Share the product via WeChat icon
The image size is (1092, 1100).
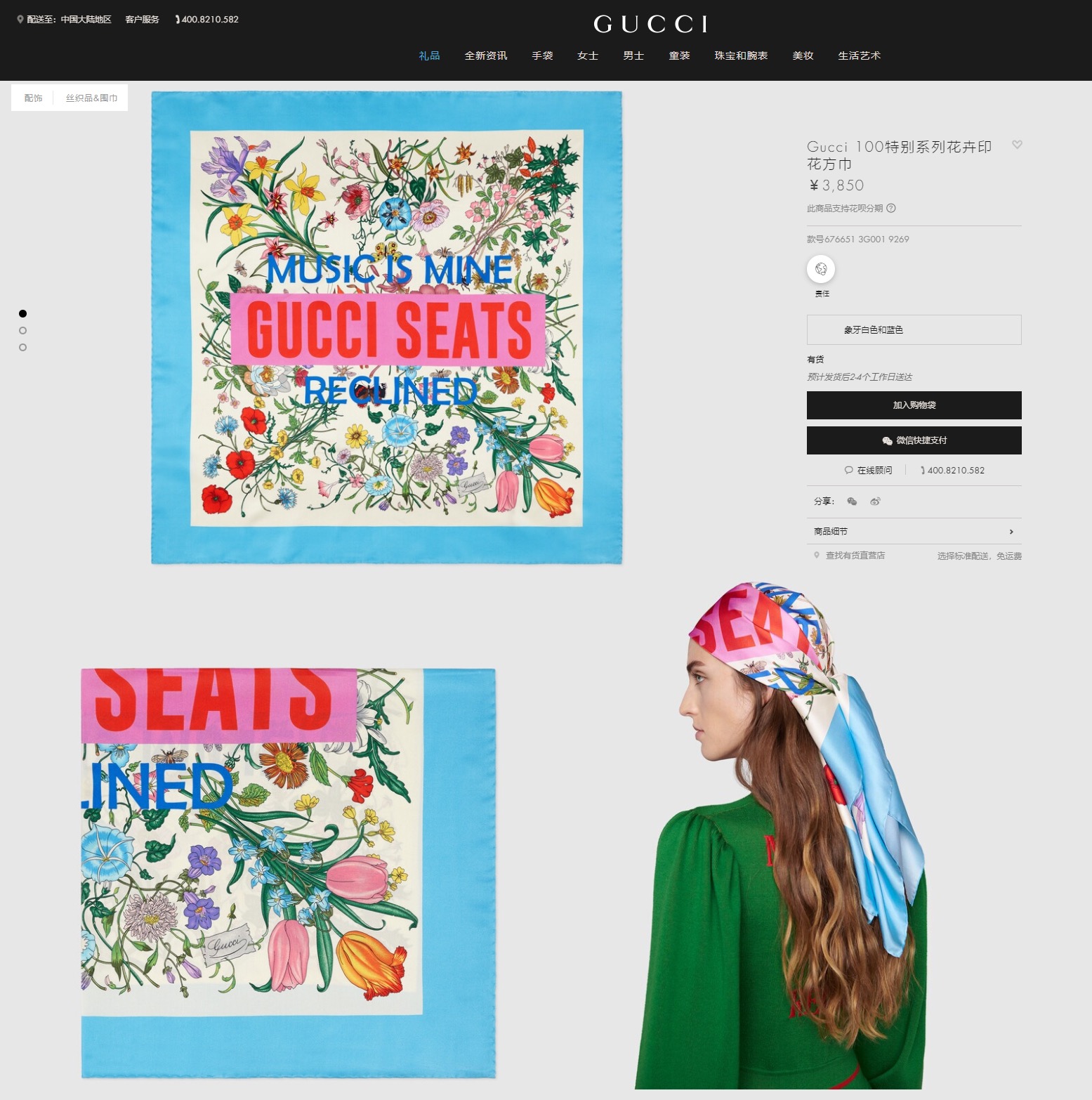[852, 502]
